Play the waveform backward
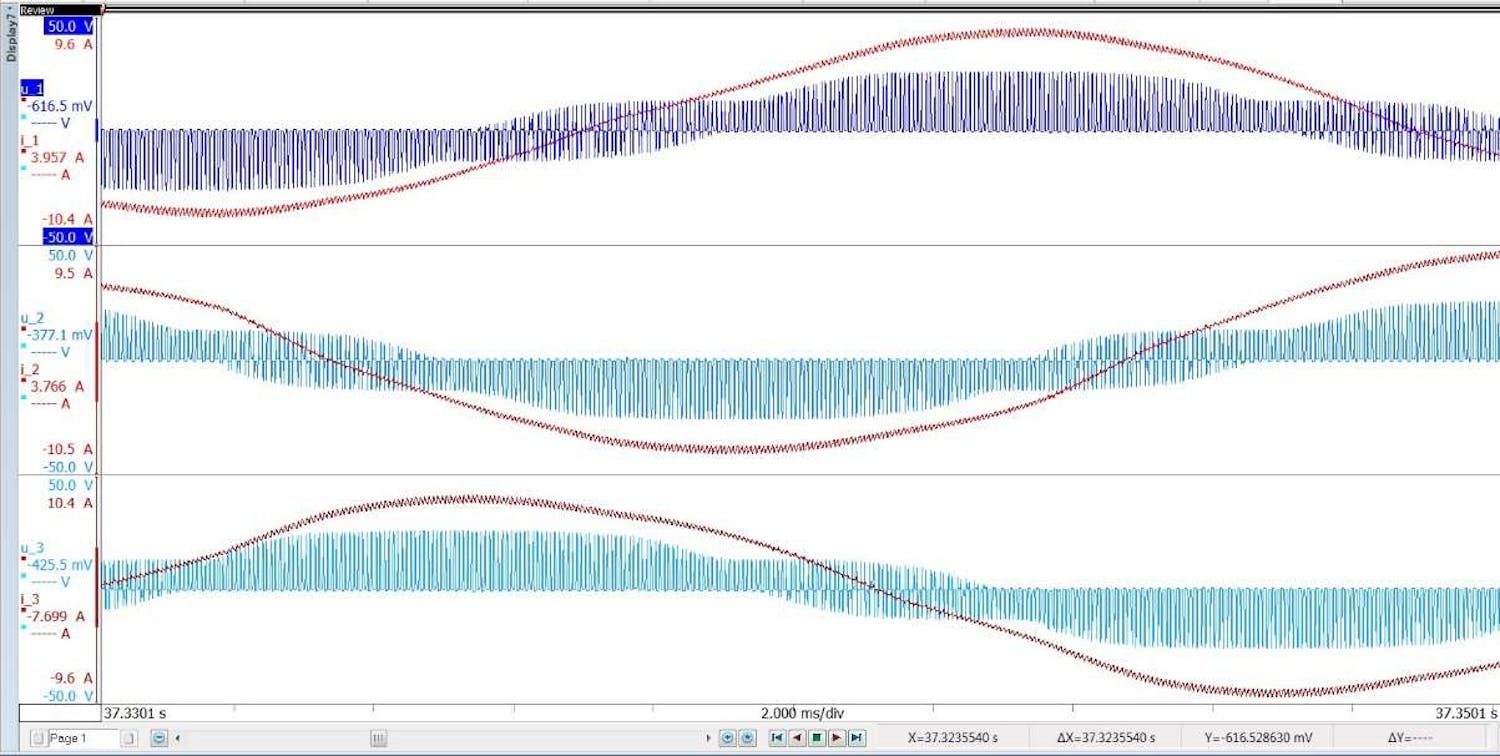 pyautogui.click(x=797, y=739)
